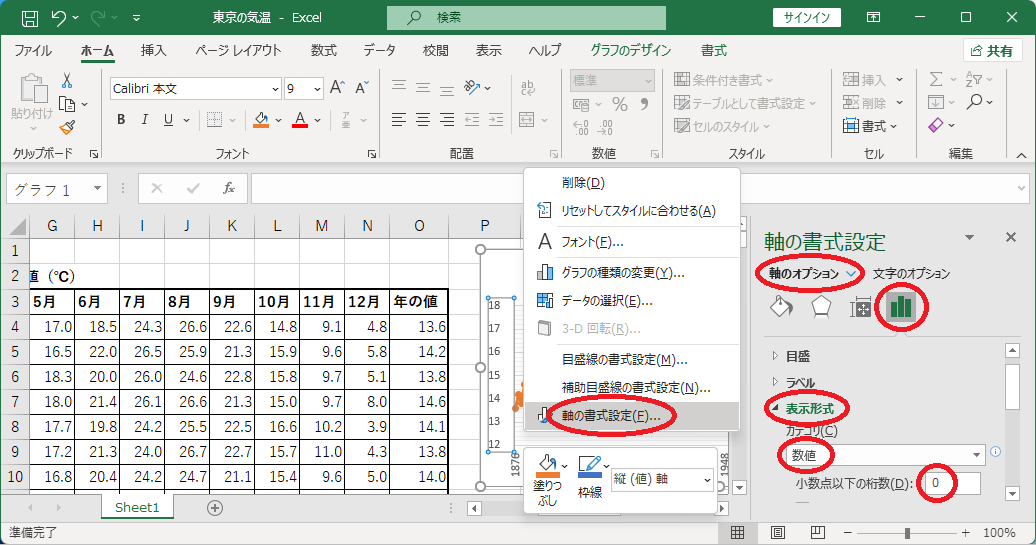Viewport: 1036px width, 545px height.
Task: Click the サインイン button
Action: pos(807,18)
